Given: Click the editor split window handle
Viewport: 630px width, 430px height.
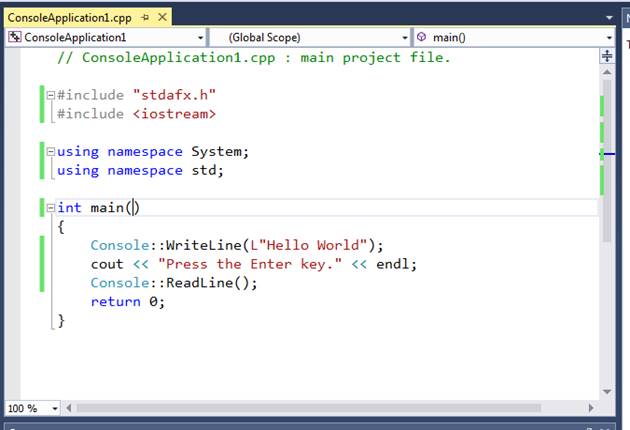Looking at the screenshot, I should (x=607, y=55).
